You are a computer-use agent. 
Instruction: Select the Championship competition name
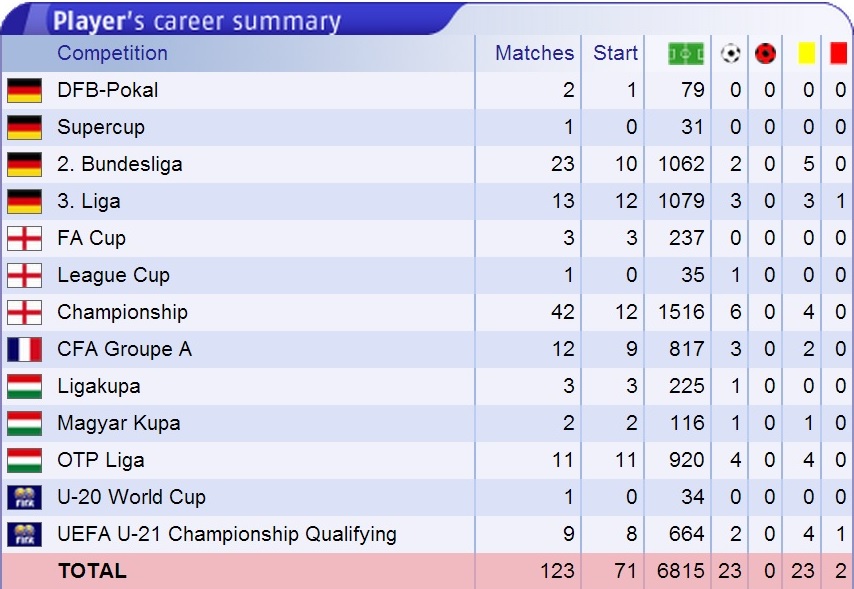(x=123, y=312)
